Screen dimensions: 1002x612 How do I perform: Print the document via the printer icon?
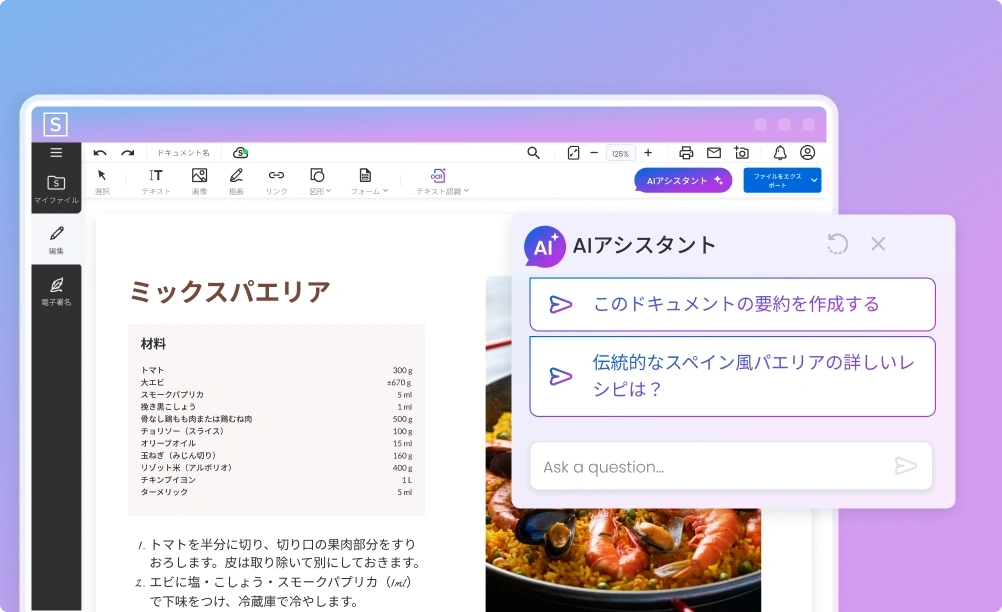[x=686, y=152]
